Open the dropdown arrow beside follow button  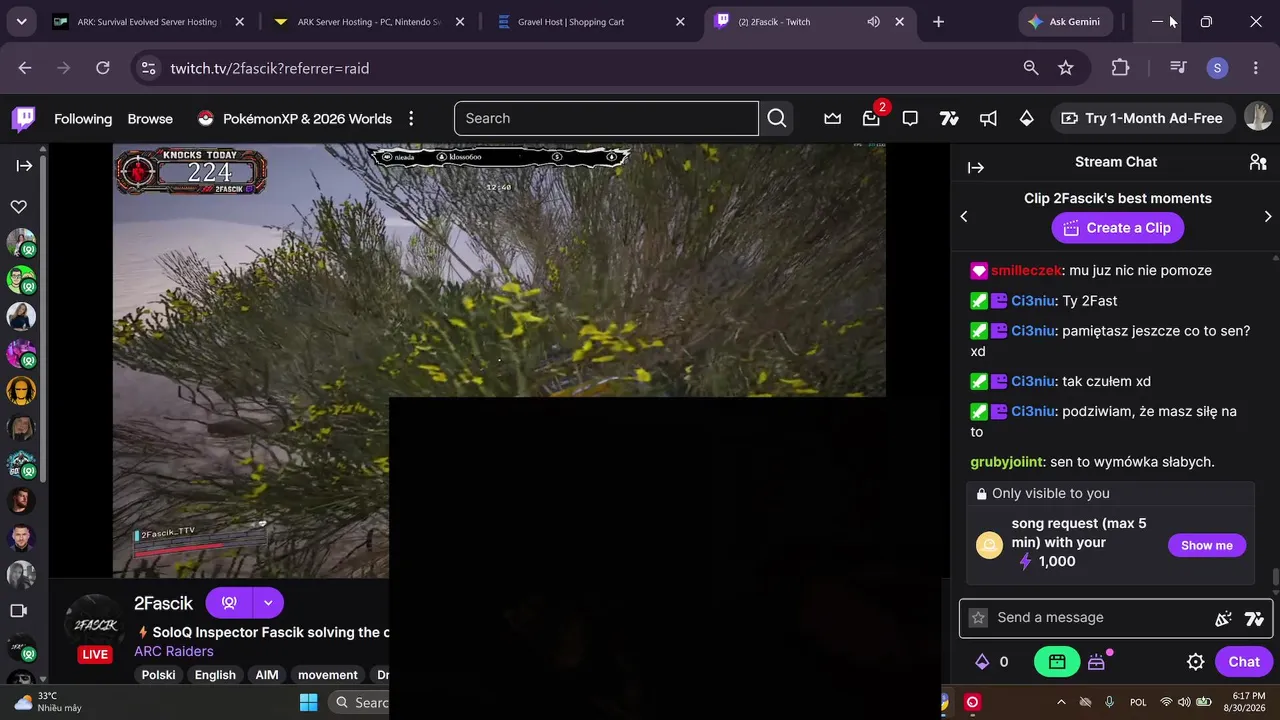click(268, 603)
